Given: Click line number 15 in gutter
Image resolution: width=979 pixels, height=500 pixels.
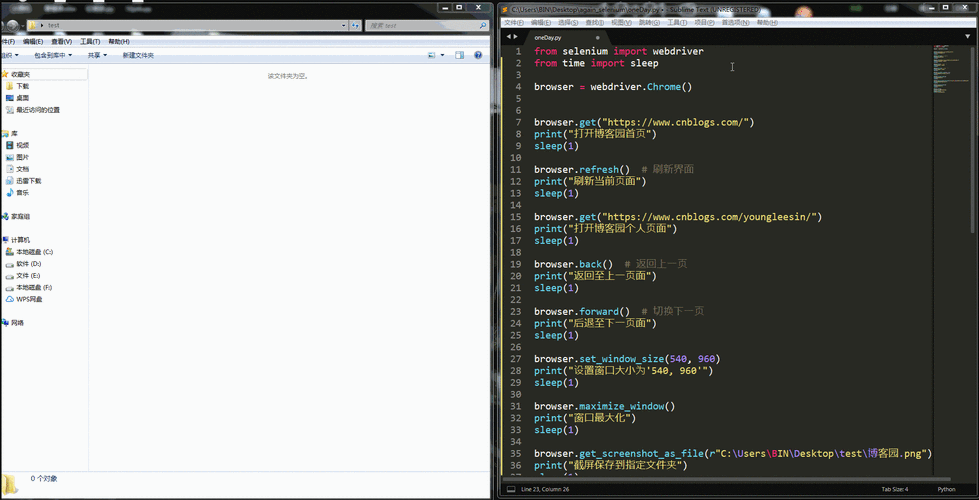Looking at the screenshot, I should tap(515, 217).
